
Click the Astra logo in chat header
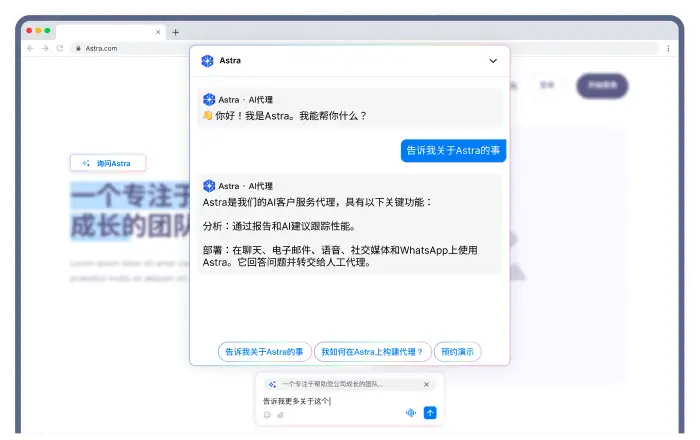[x=206, y=61]
